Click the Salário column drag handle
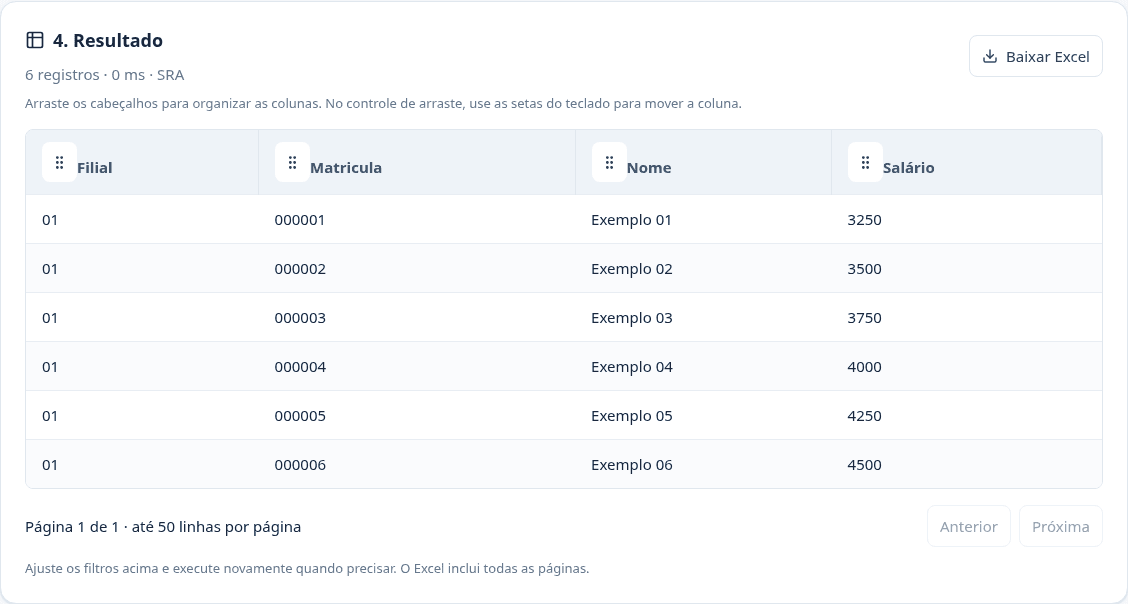The image size is (1128, 604). click(865, 163)
